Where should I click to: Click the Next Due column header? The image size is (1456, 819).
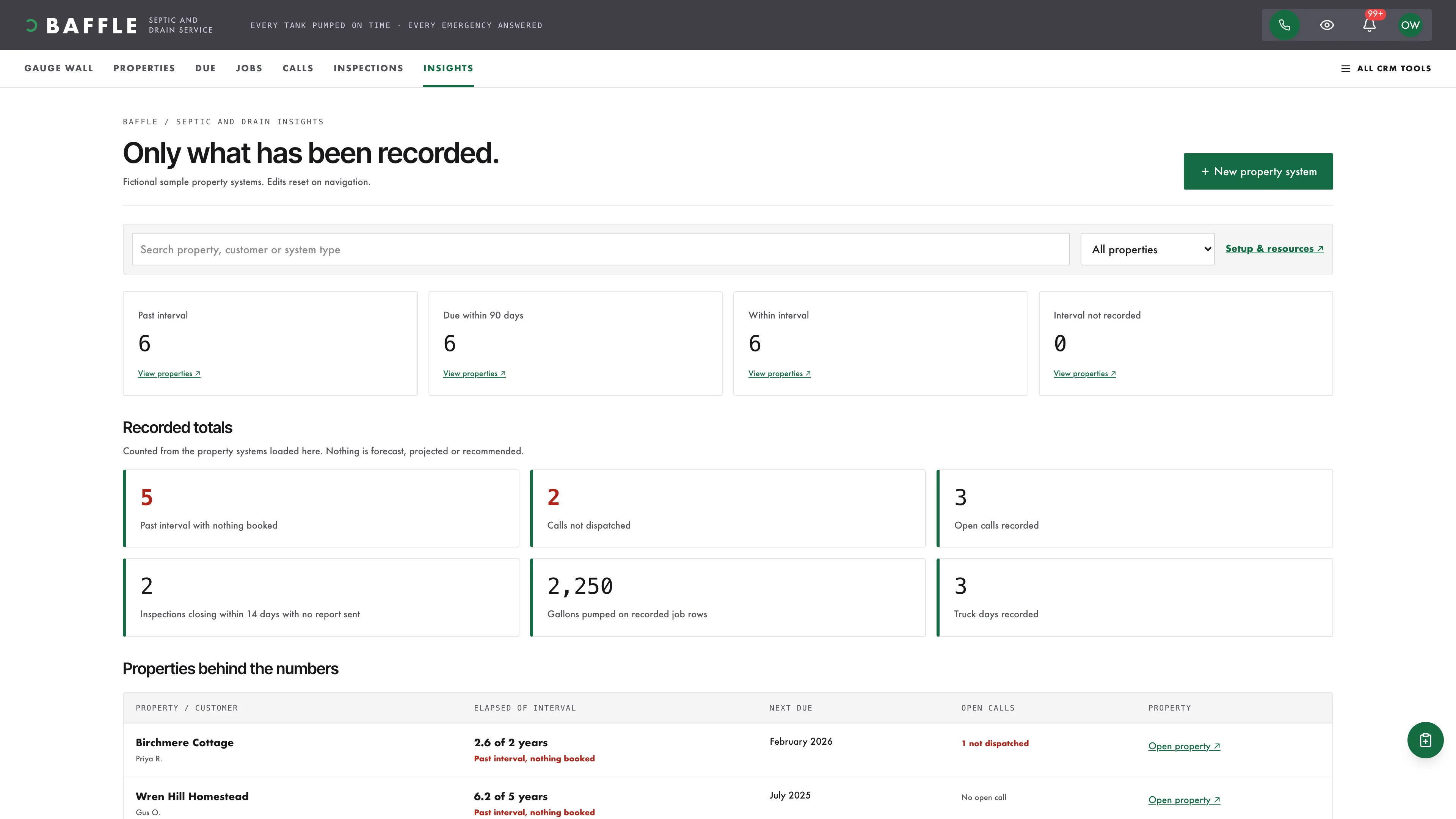tap(790, 708)
